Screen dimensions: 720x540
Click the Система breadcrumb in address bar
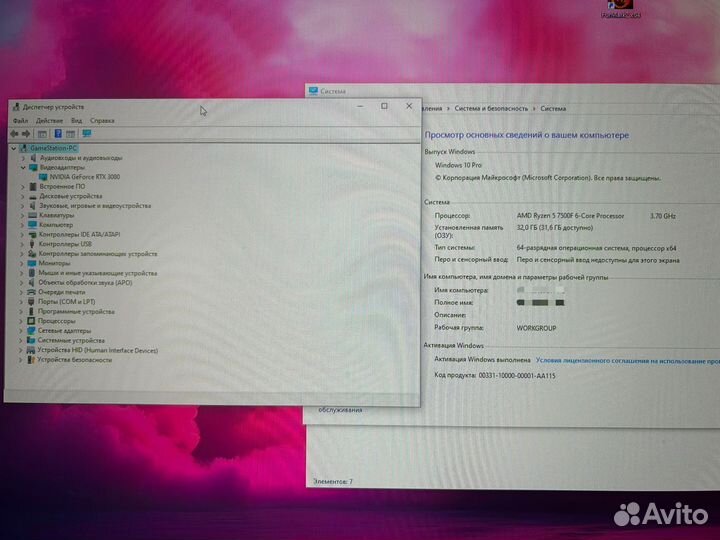(553, 109)
